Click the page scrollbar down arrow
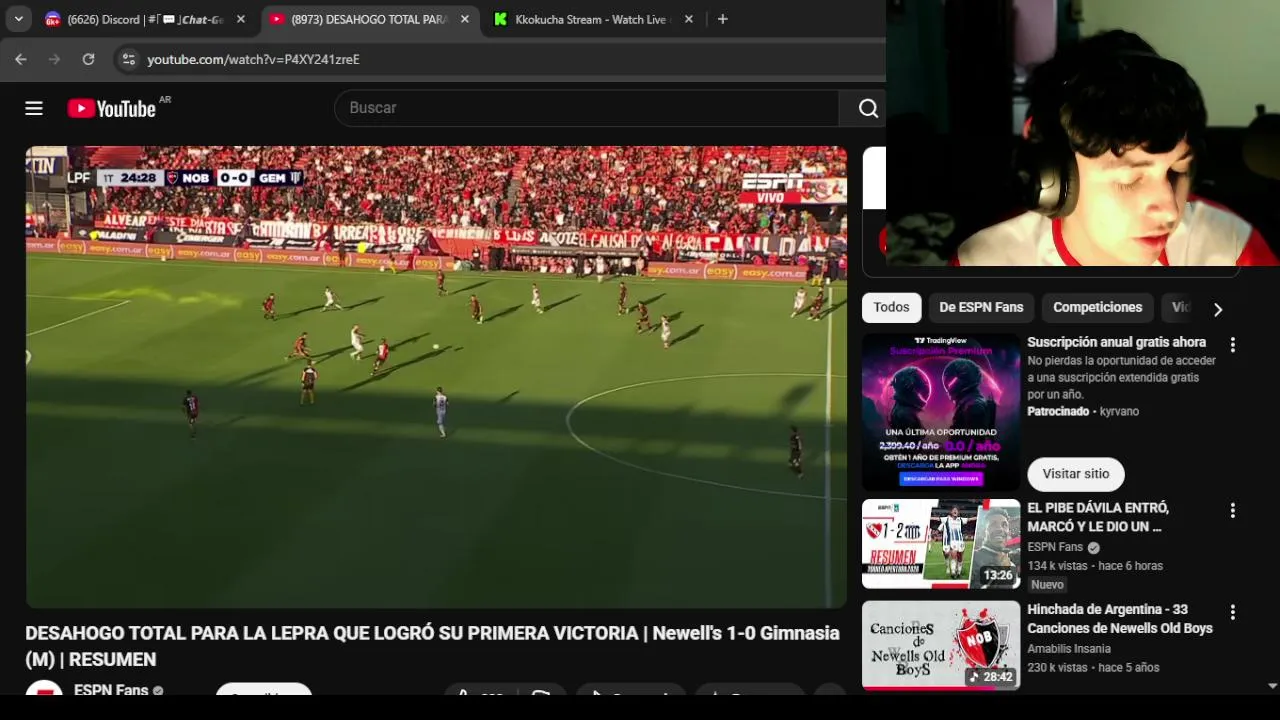 tap(1272, 686)
